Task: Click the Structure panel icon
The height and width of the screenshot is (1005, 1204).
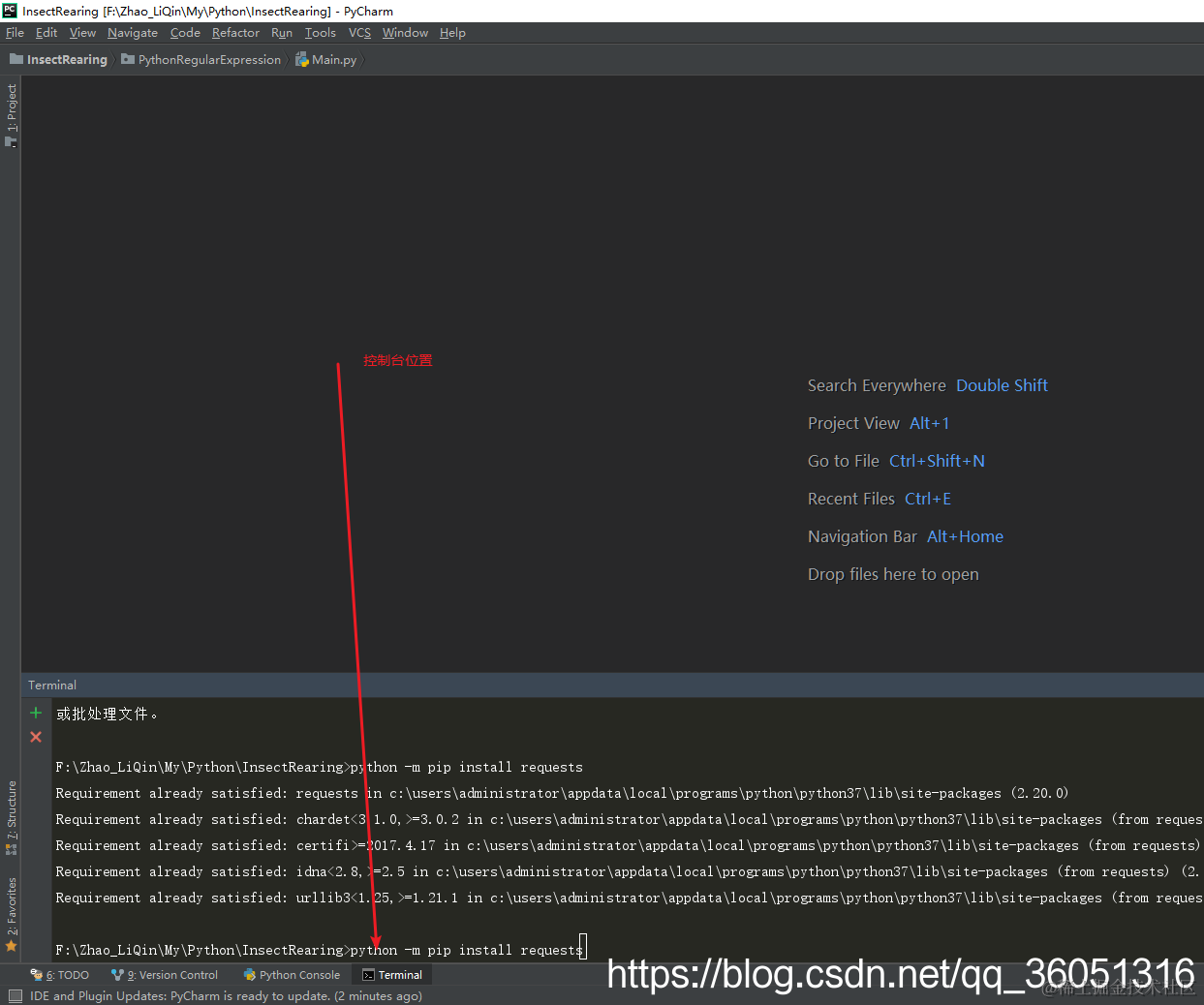Action: 11,849
